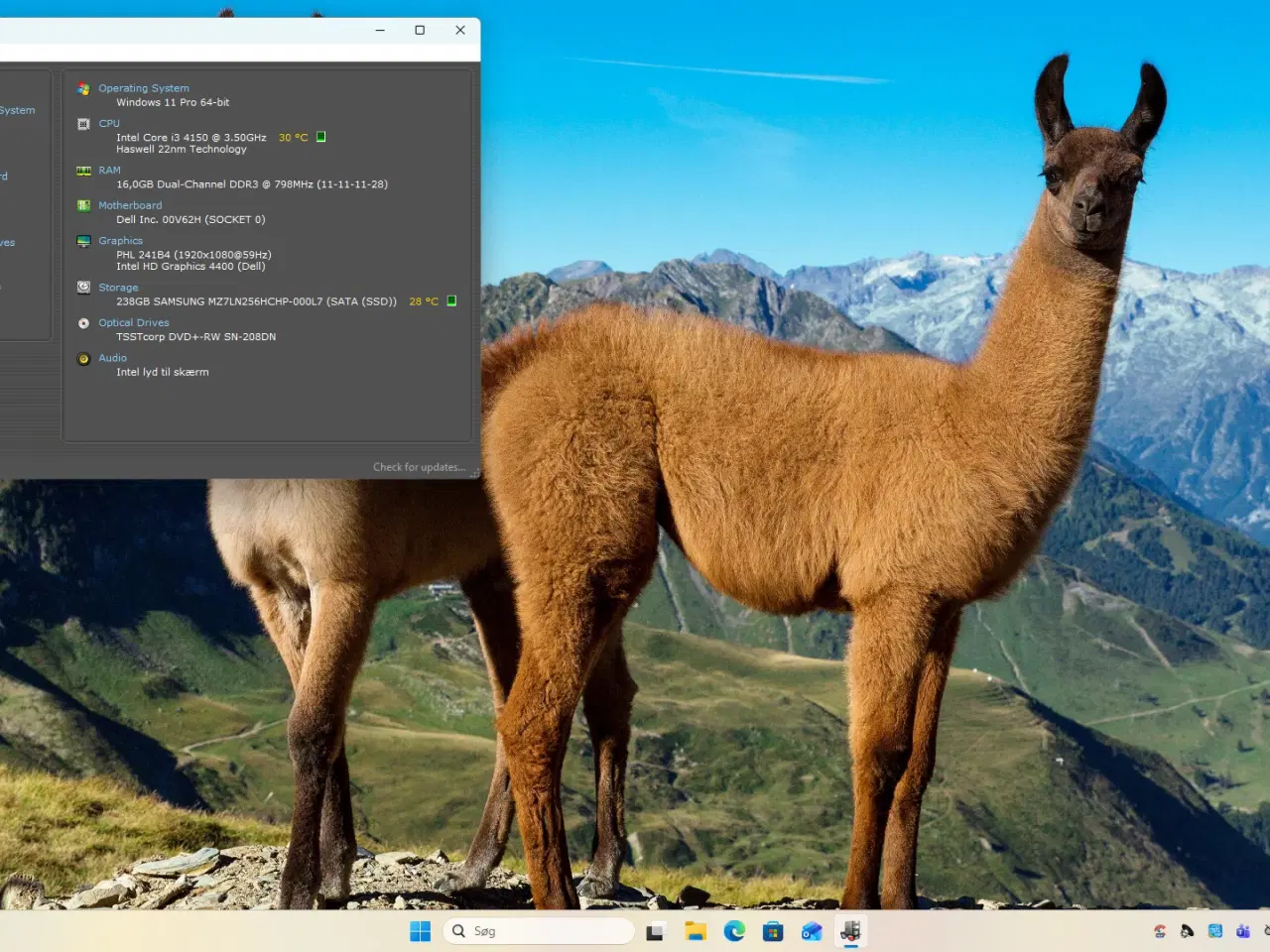Click the CPU temperature reading 30 °C
Viewport: 1270px width, 952px height.
click(293, 138)
